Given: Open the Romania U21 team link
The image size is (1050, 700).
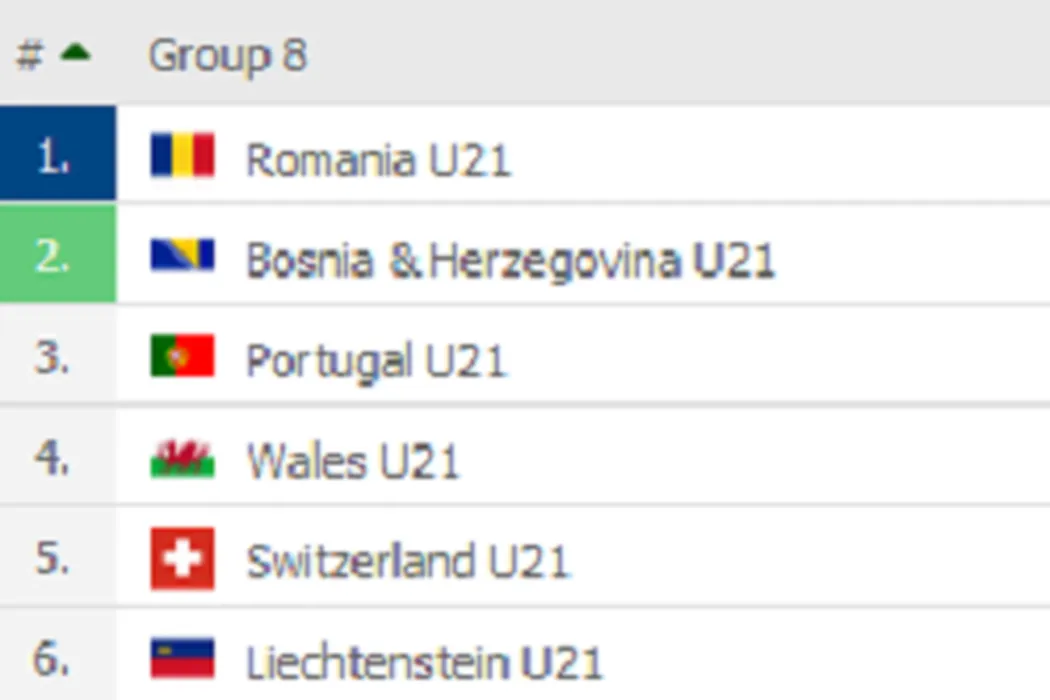Looking at the screenshot, I should click(x=378, y=160).
